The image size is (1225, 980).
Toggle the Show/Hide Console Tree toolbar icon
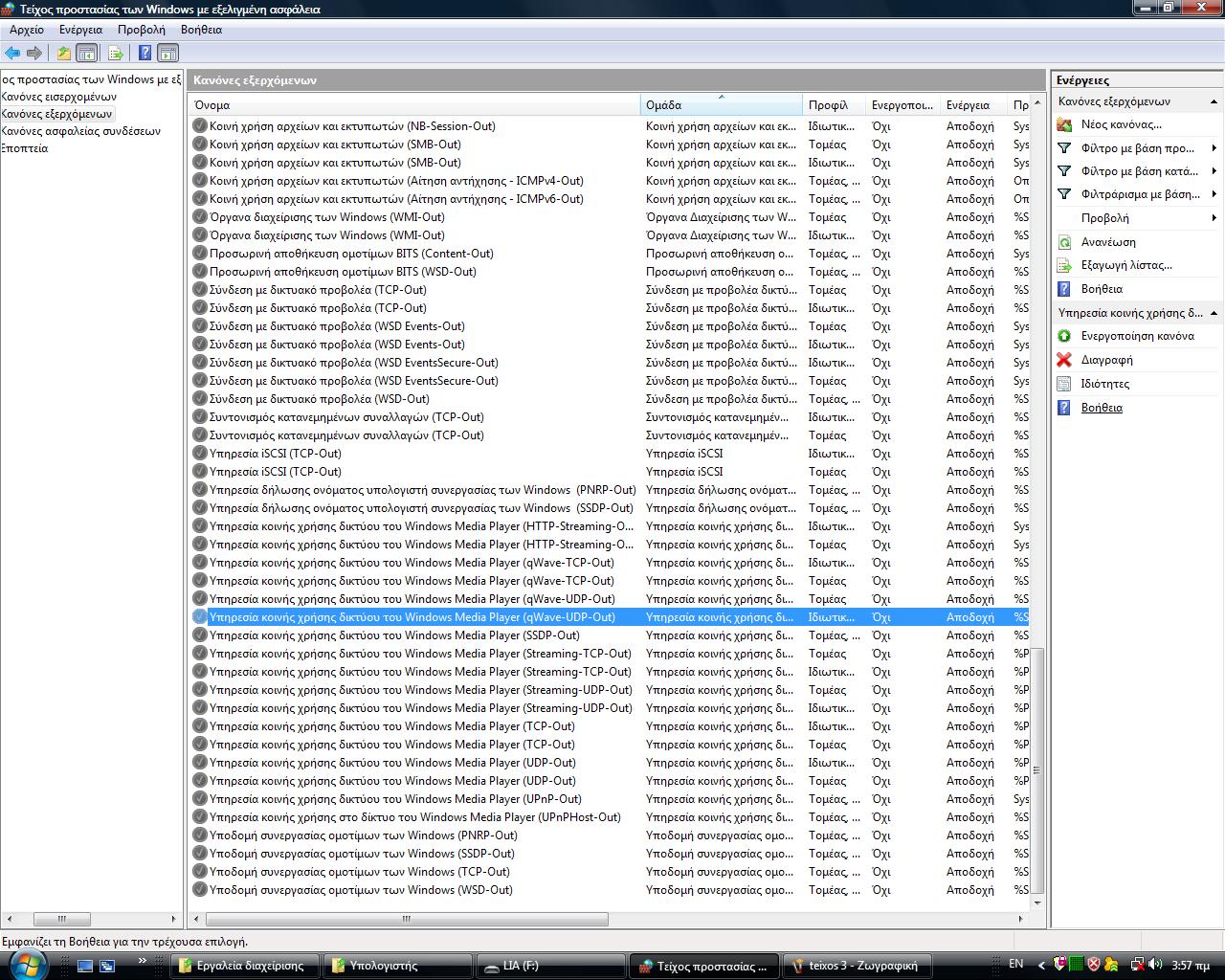pyautogui.click(x=86, y=54)
